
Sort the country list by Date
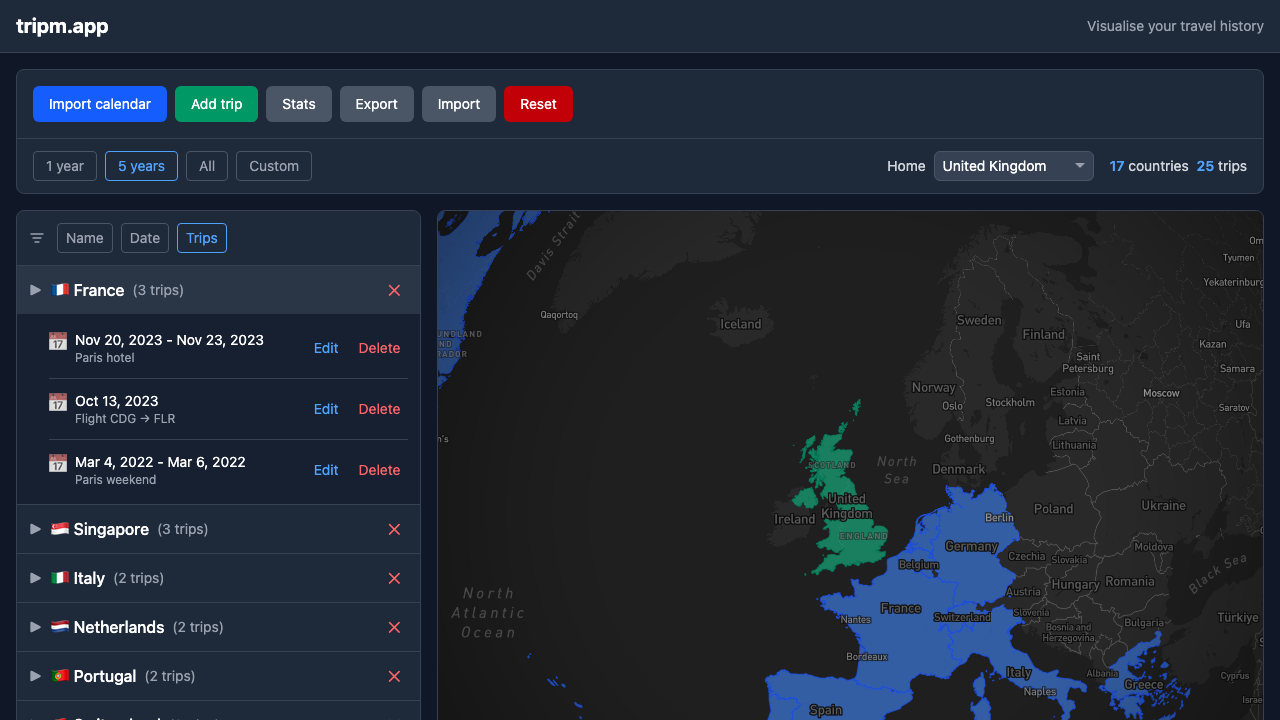coord(145,238)
